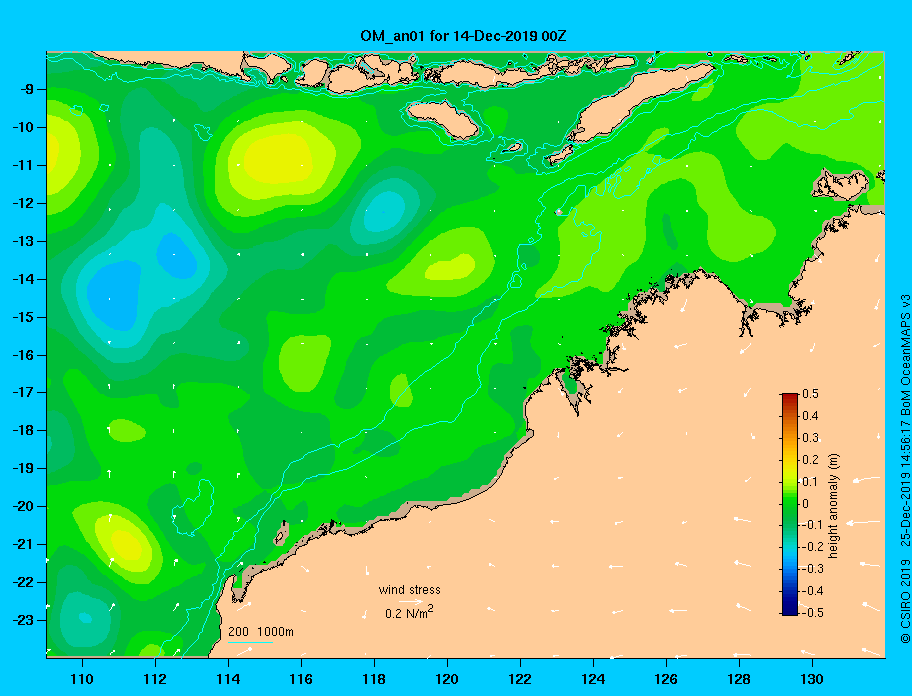Select the CSIRO 2019 BoM OceanMAPS v3 copyright text

pos(905,469)
